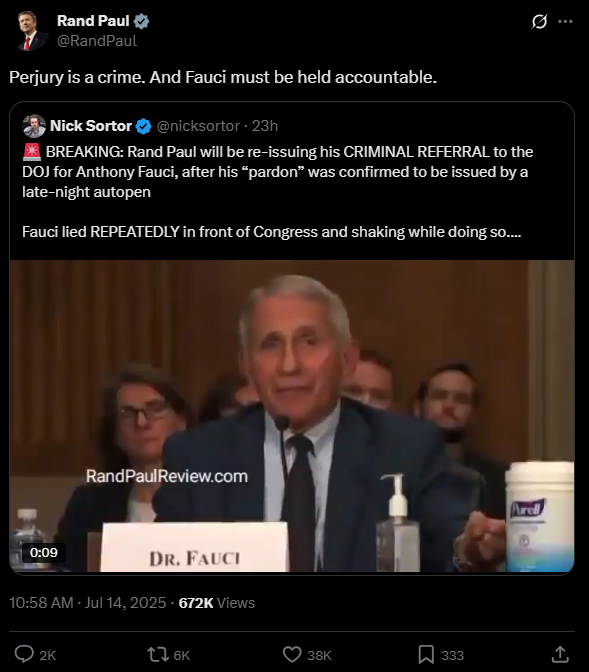Viewport: 589px width, 672px height.
Task: Click the reply speech bubble icon
Action: (24, 654)
